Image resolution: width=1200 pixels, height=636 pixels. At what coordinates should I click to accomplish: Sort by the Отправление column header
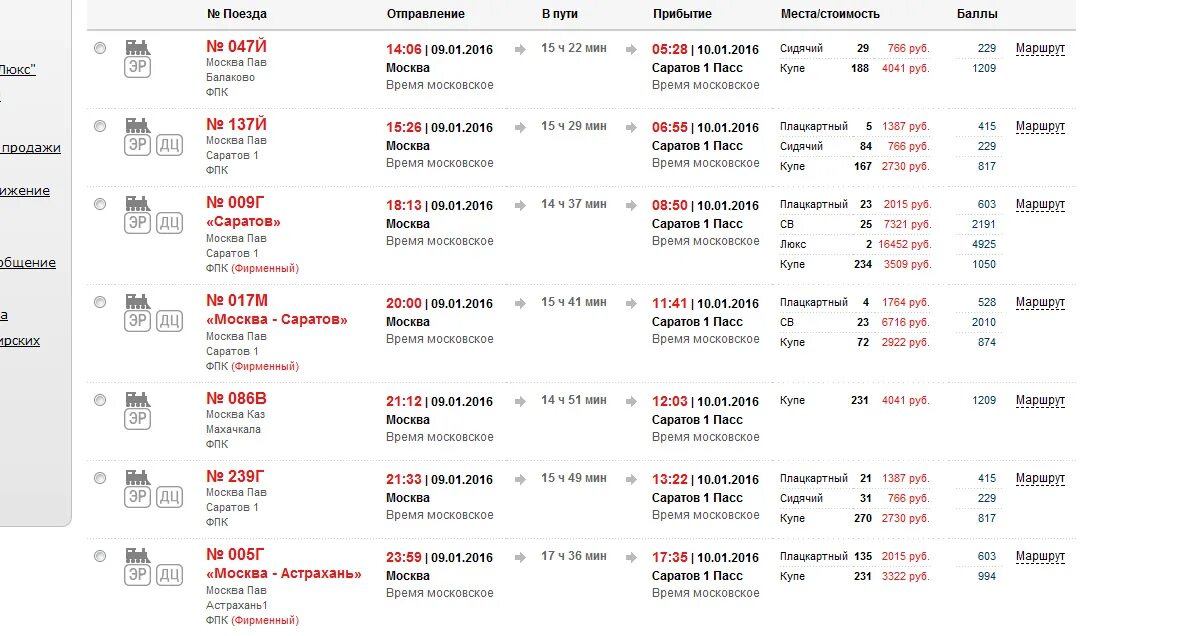coord(426,14)
